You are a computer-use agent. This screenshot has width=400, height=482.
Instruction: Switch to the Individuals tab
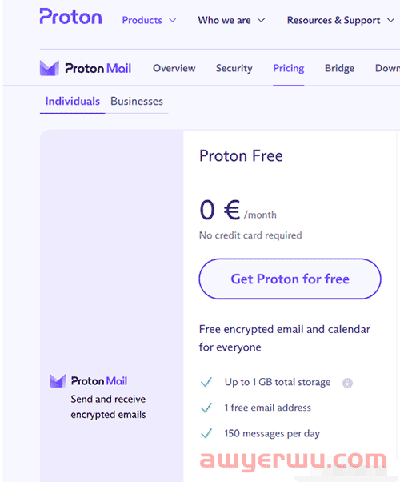(72, 101)
